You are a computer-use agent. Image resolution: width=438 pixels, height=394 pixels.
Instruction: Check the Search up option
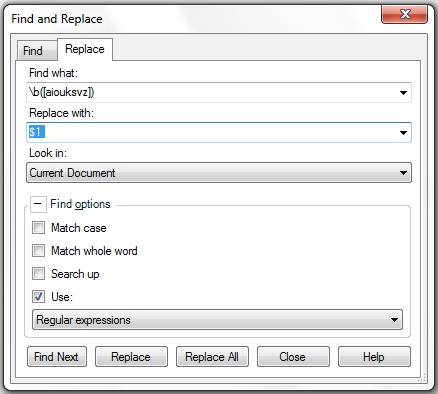[x=38, y=274]
